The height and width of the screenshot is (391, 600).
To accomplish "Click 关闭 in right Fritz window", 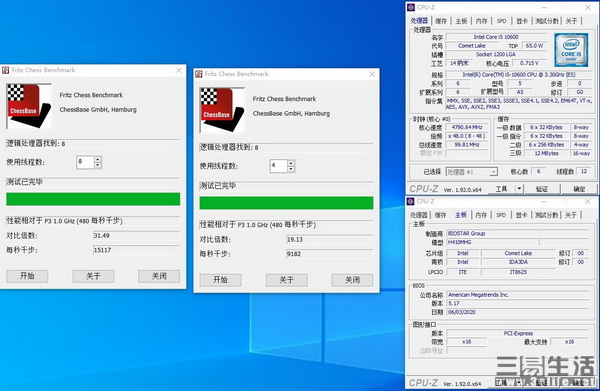I will click(x=352, y=280).
